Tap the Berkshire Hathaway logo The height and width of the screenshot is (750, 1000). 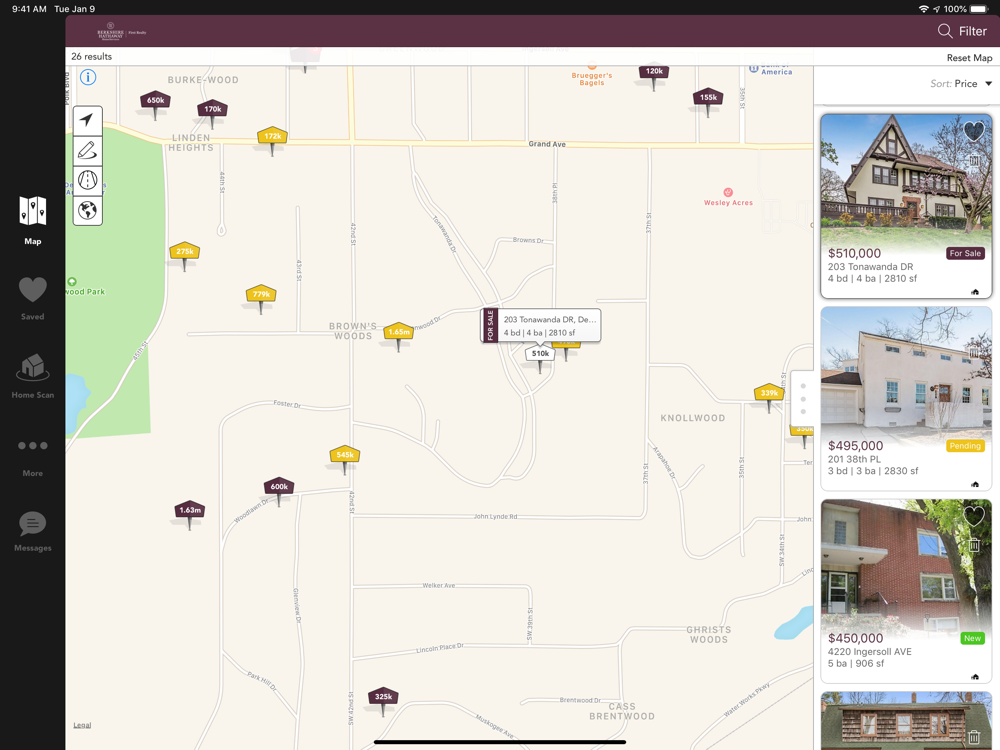pyautogui.click(x=121, y=32)
